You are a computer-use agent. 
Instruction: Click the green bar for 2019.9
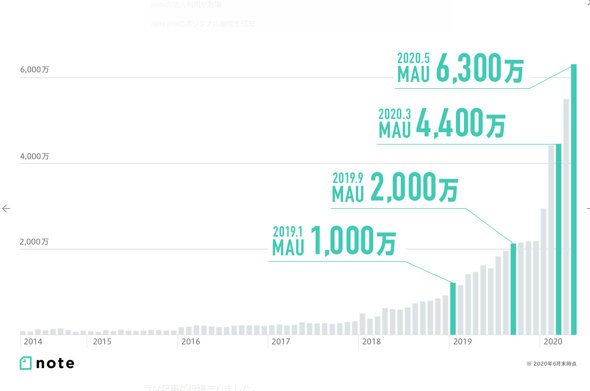click(513, 289)
